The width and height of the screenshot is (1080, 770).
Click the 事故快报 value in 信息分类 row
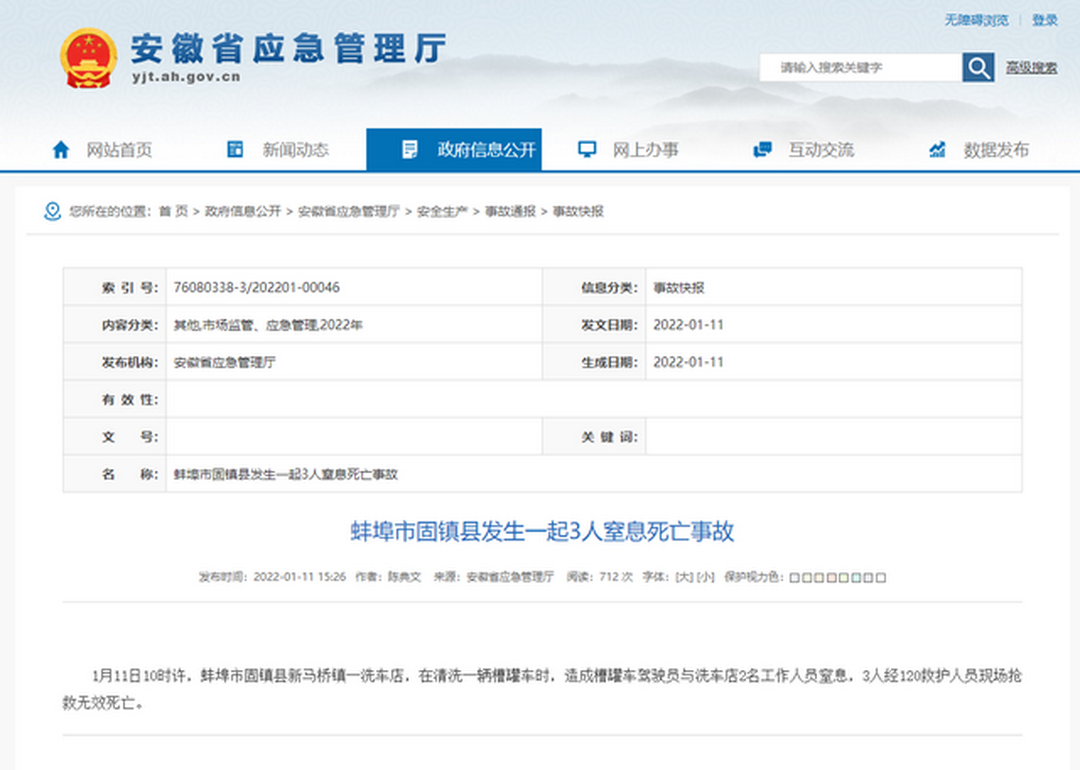pos(678,288)
